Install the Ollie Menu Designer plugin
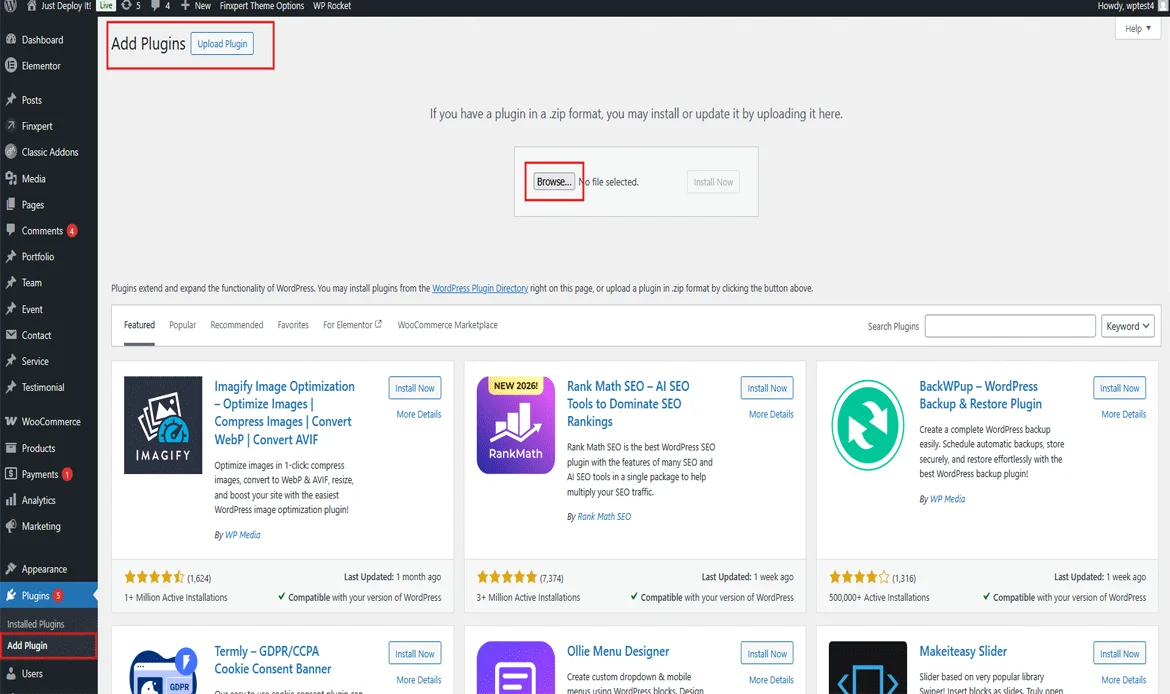This screenshot has width=1170, height=694. (767, 654)
